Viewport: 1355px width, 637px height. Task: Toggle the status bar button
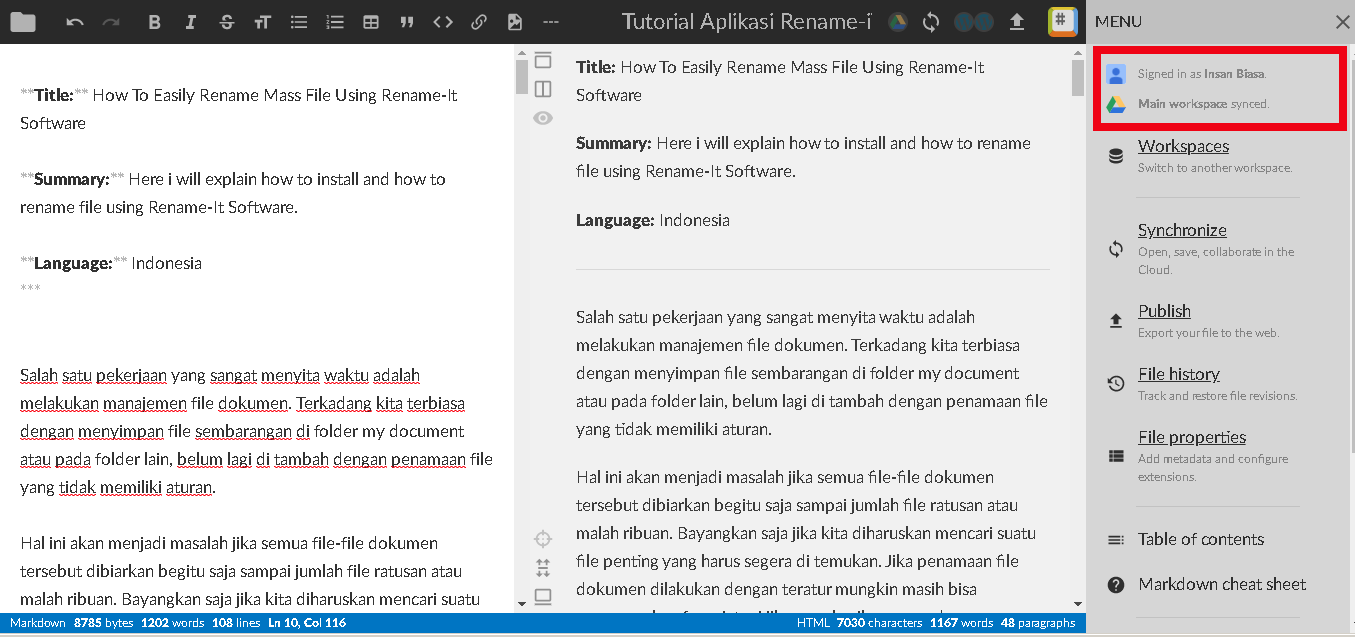click(543, 597)
